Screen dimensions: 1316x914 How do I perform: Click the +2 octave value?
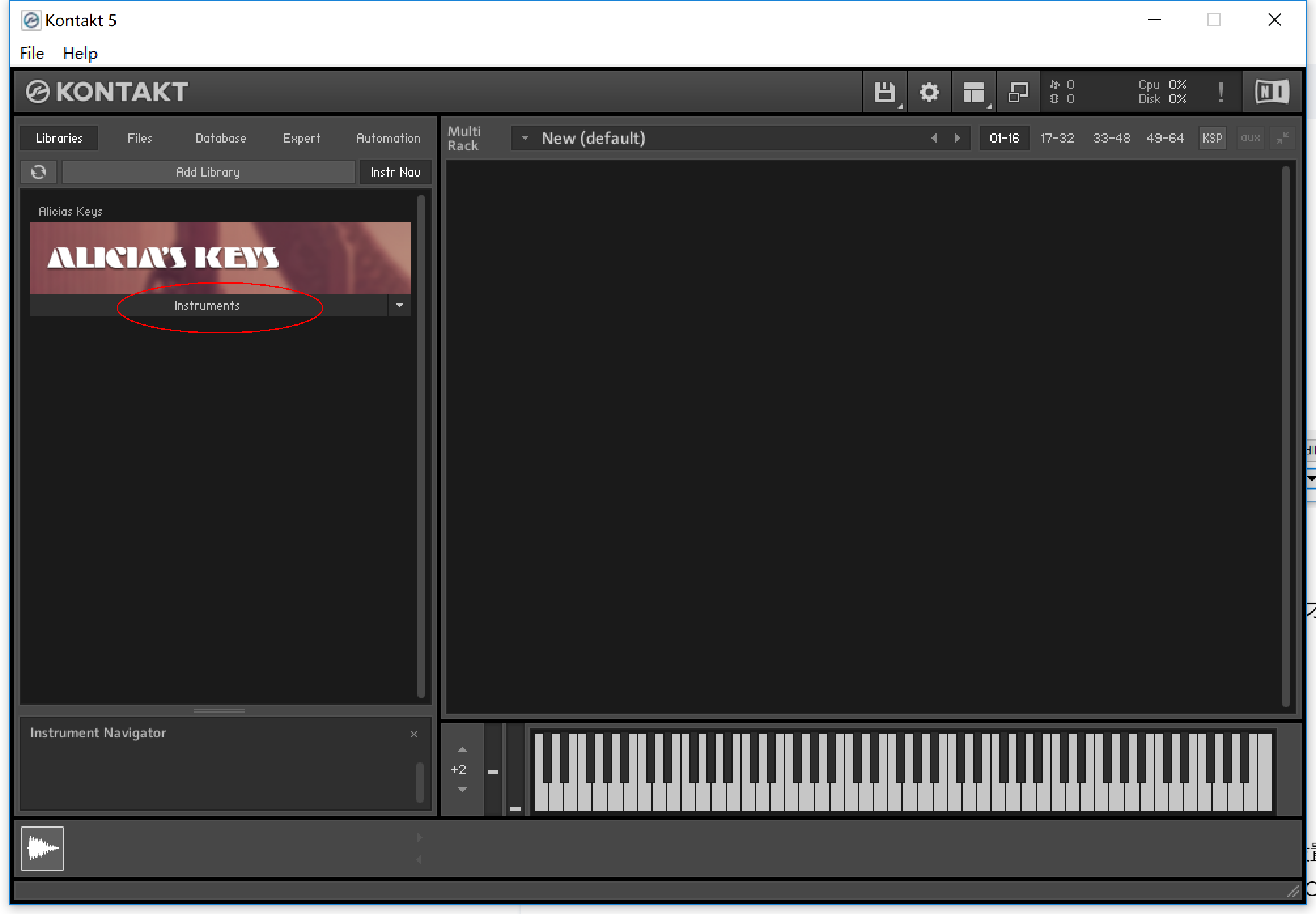click(x=459, y=770)
